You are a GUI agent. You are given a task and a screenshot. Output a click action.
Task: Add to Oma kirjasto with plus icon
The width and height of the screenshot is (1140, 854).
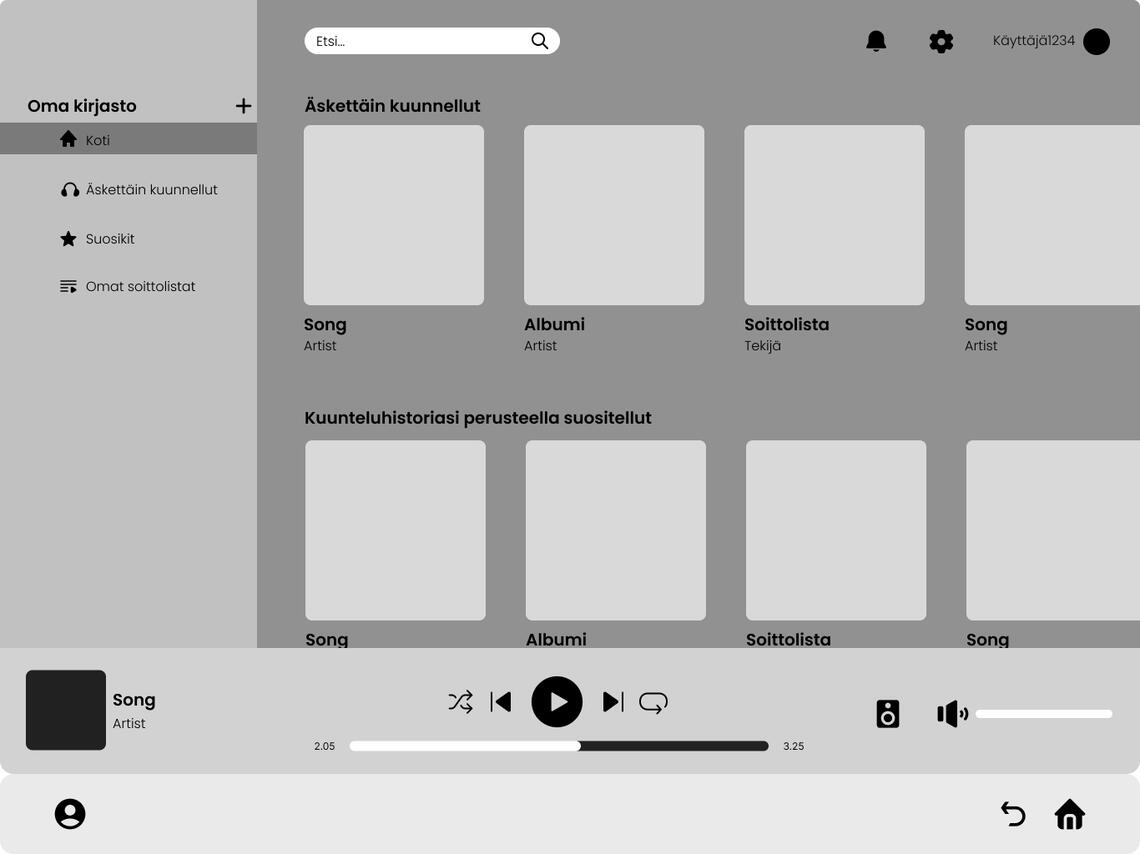coord(244,106)
